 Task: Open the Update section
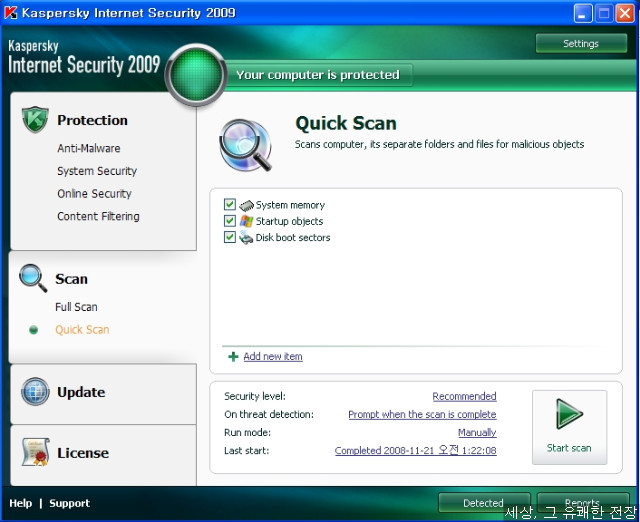click(x=81, y=392)
